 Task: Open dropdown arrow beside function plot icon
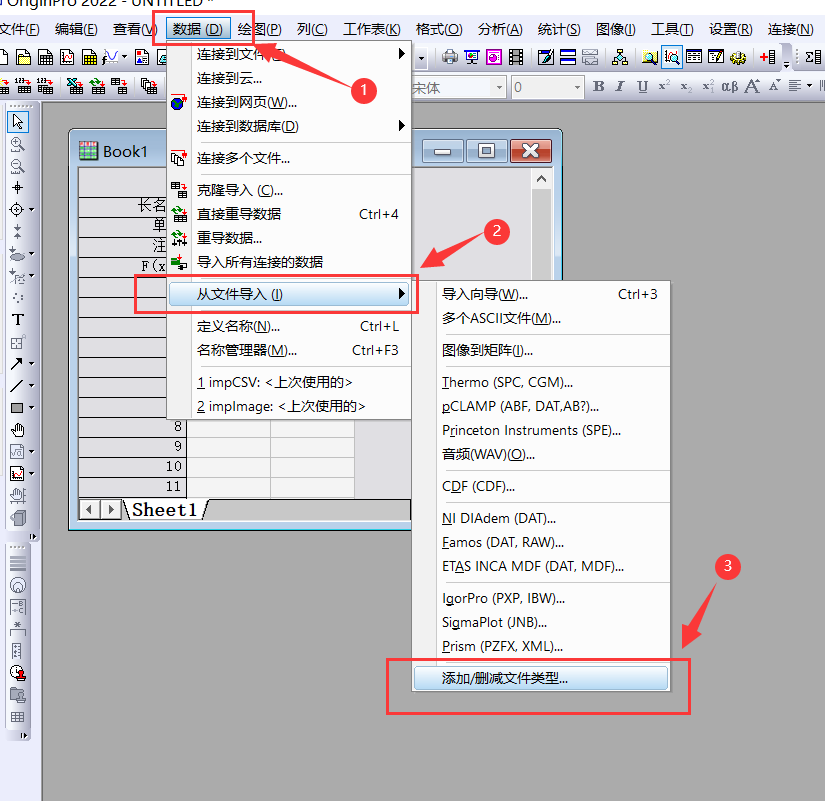124,57
